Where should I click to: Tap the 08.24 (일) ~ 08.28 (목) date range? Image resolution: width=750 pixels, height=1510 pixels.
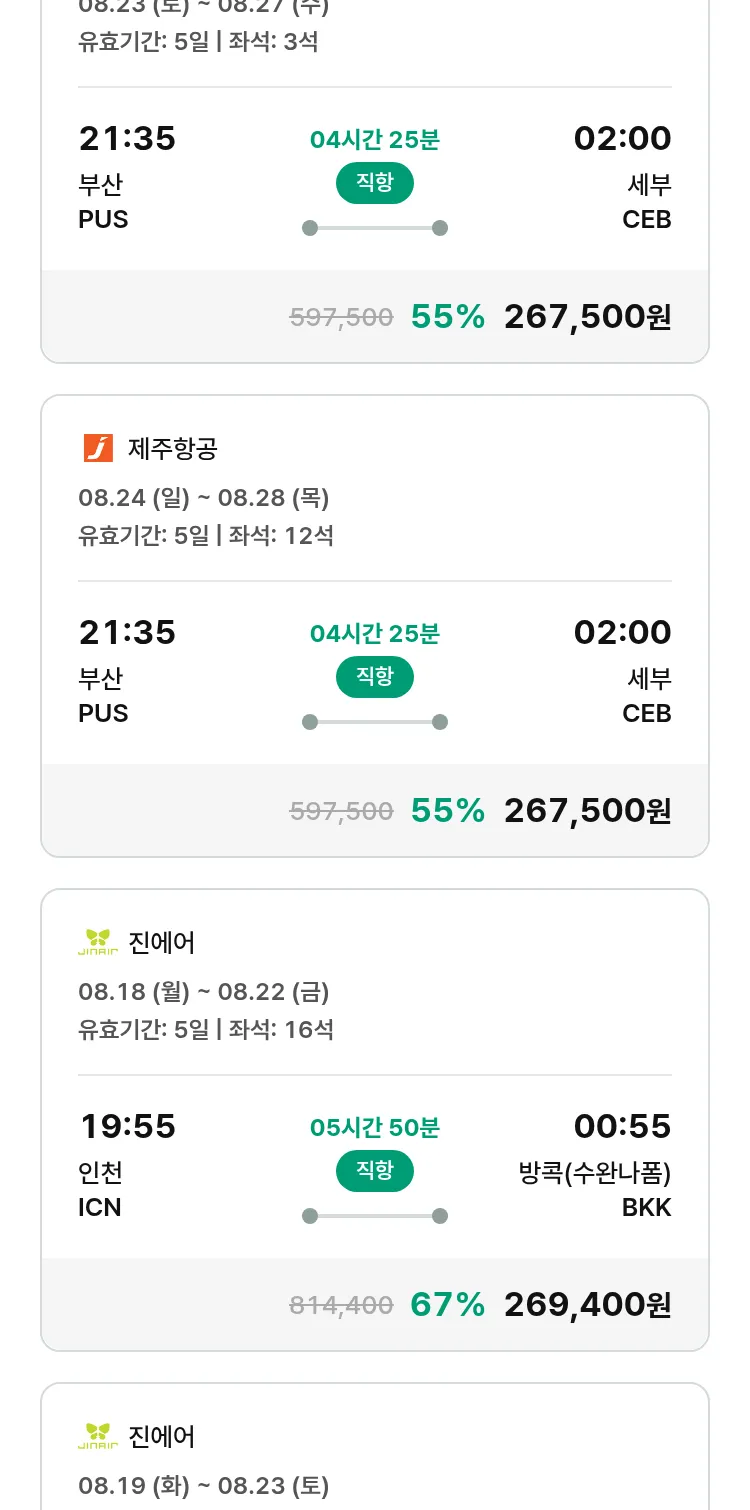[x=204, y=498]
